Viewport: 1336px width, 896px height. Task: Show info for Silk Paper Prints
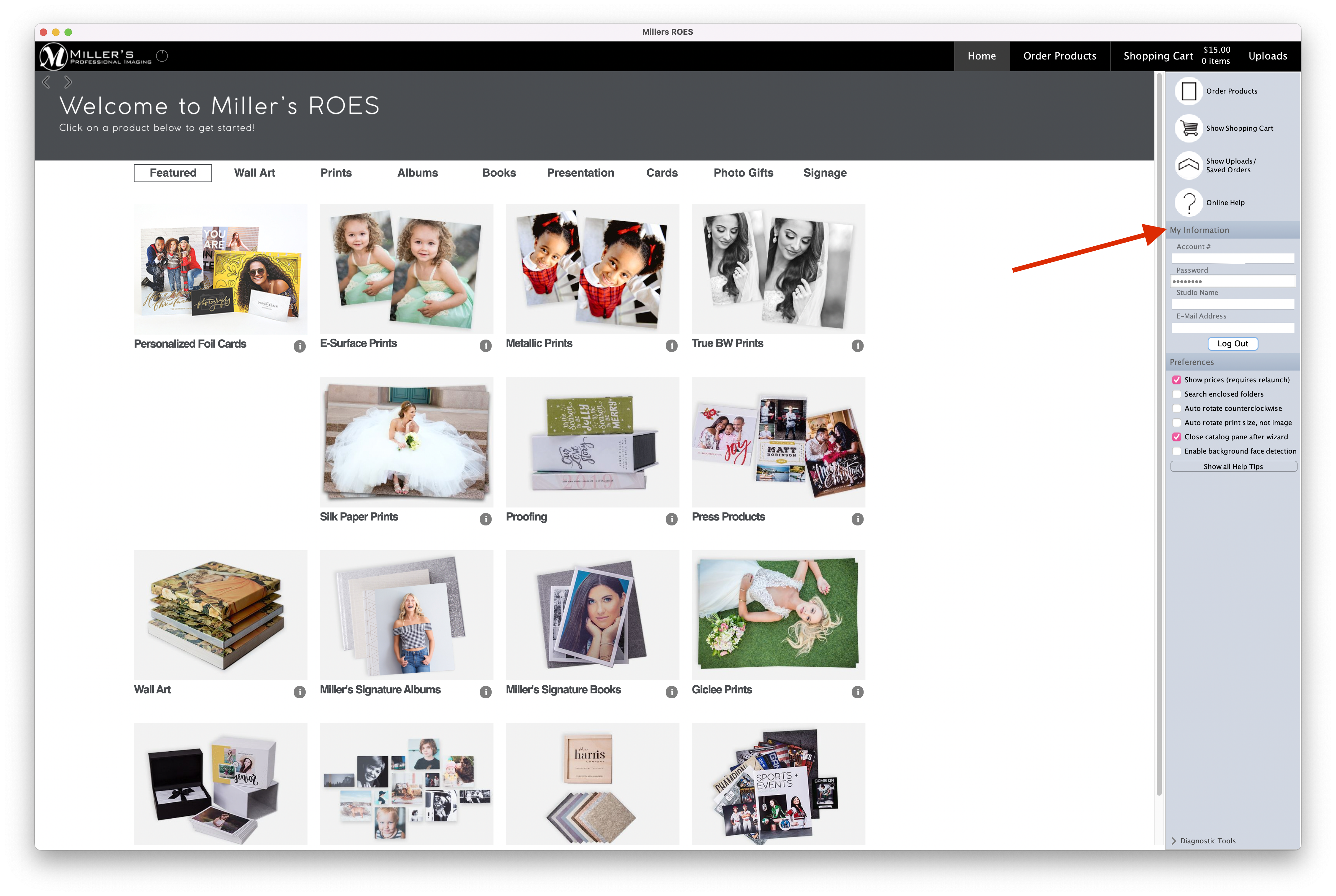[485, 519]
